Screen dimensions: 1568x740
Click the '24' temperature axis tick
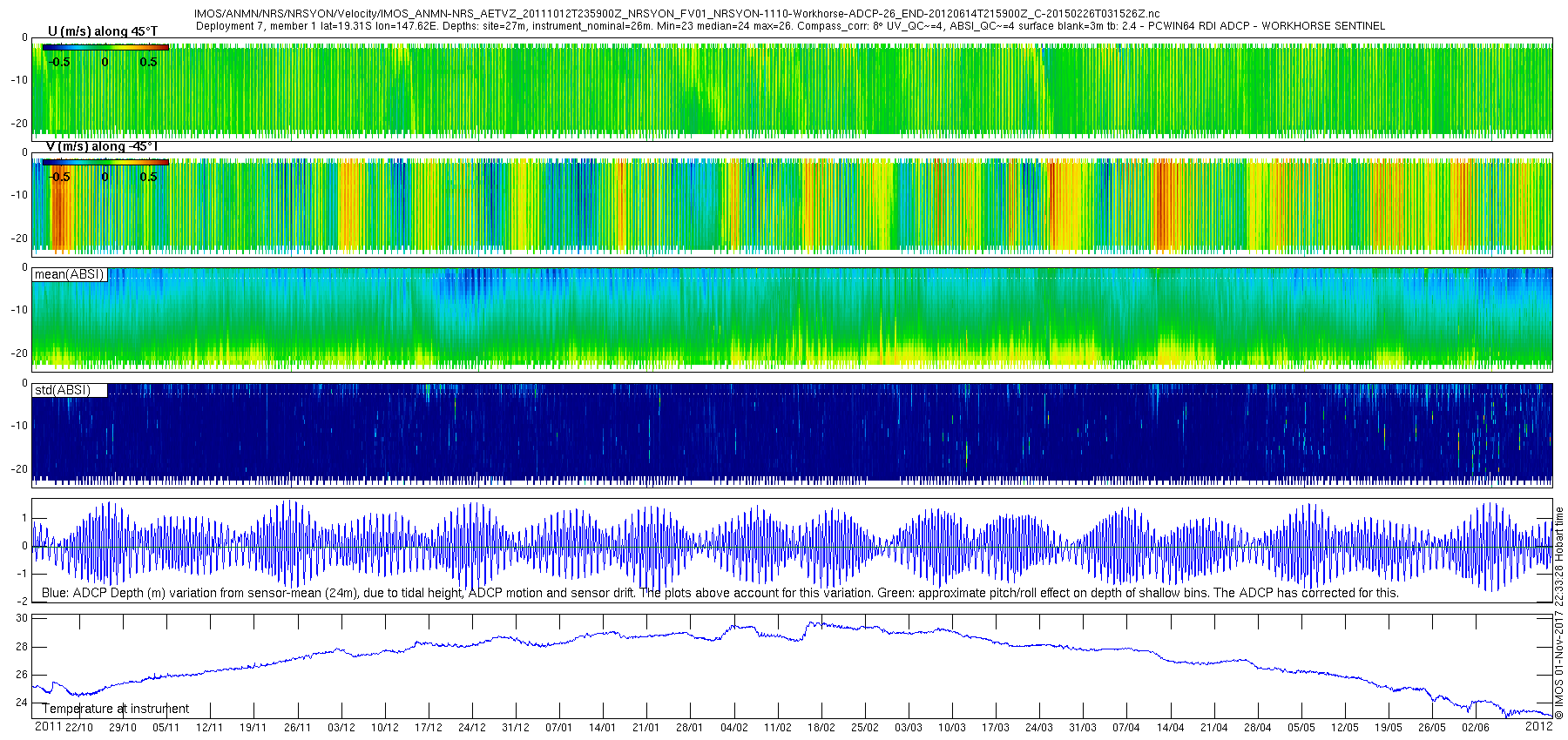tap(22, 703)
